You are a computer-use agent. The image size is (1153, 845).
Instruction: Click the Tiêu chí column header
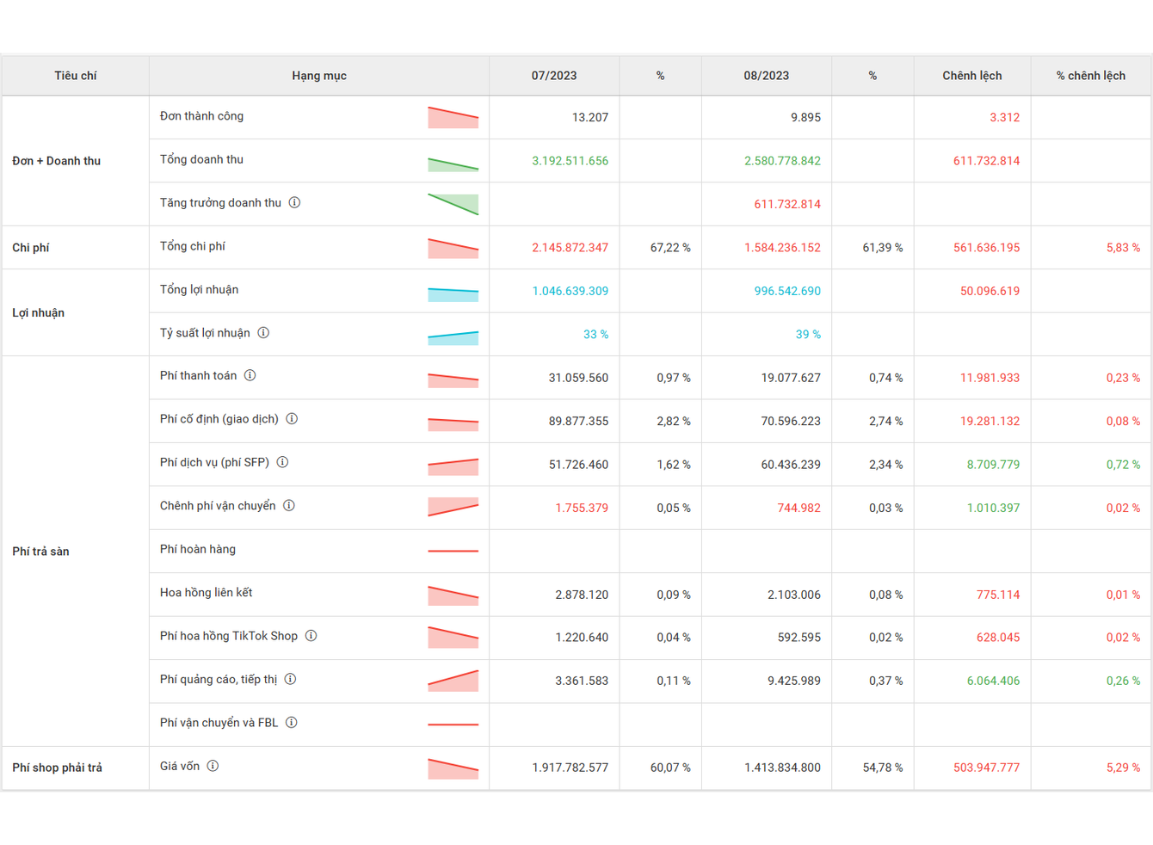coord(76,76)
